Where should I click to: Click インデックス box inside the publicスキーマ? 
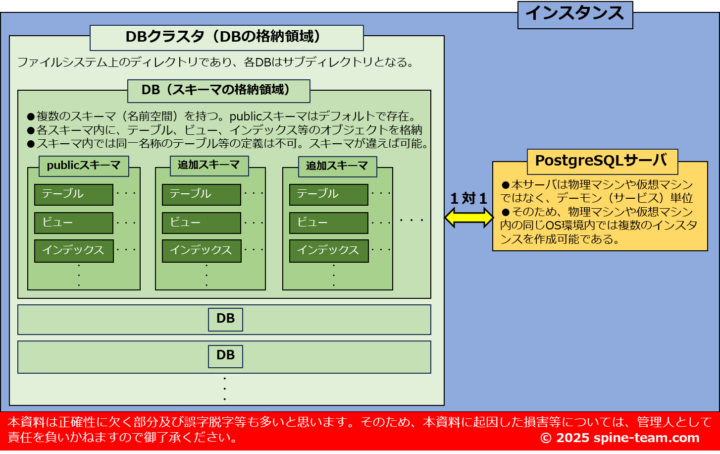tap(73, 251)
